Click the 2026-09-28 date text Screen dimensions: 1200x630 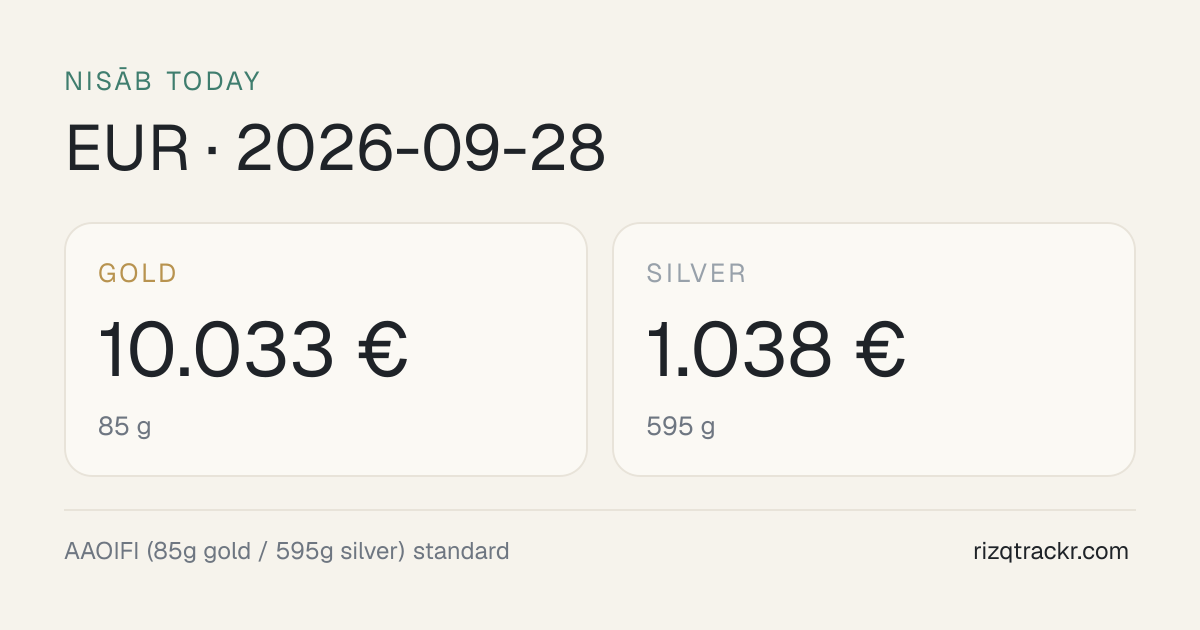421,150
